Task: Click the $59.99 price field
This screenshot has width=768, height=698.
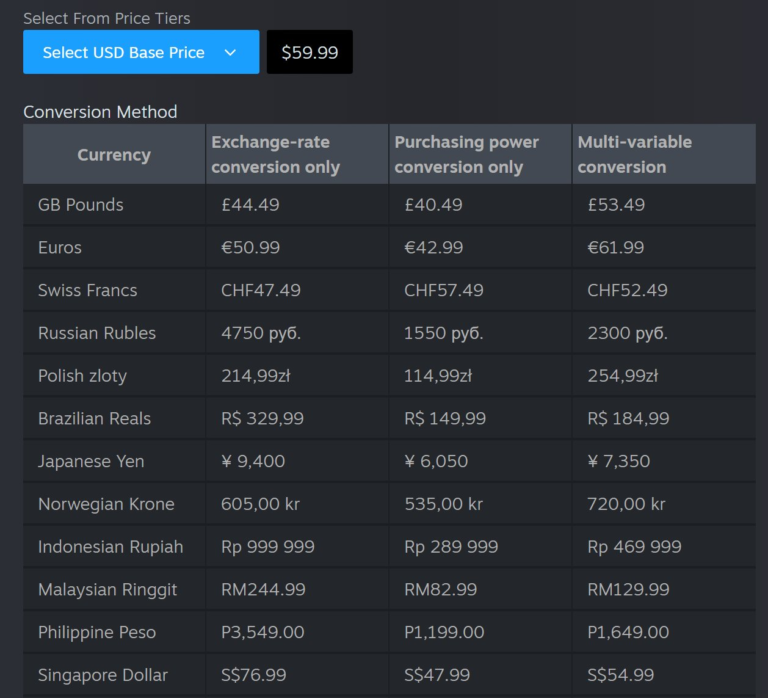Action: click(x=309, y=52)
